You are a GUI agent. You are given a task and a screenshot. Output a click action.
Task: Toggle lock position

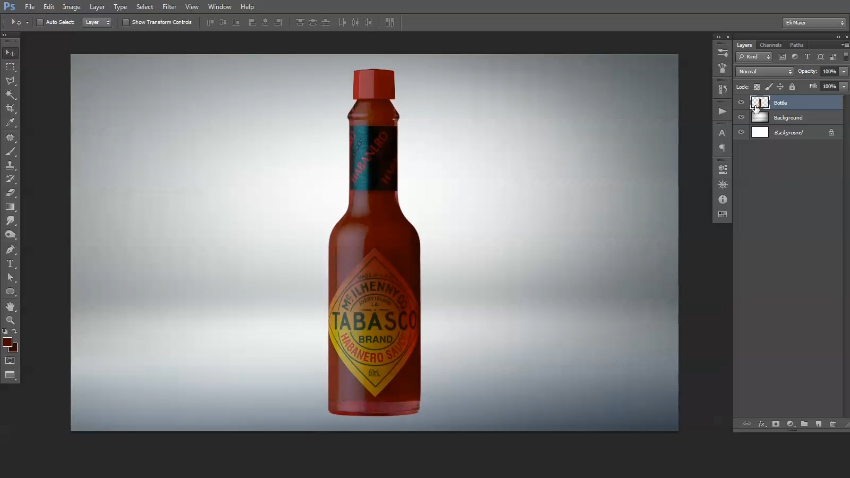tap(780, 87)
